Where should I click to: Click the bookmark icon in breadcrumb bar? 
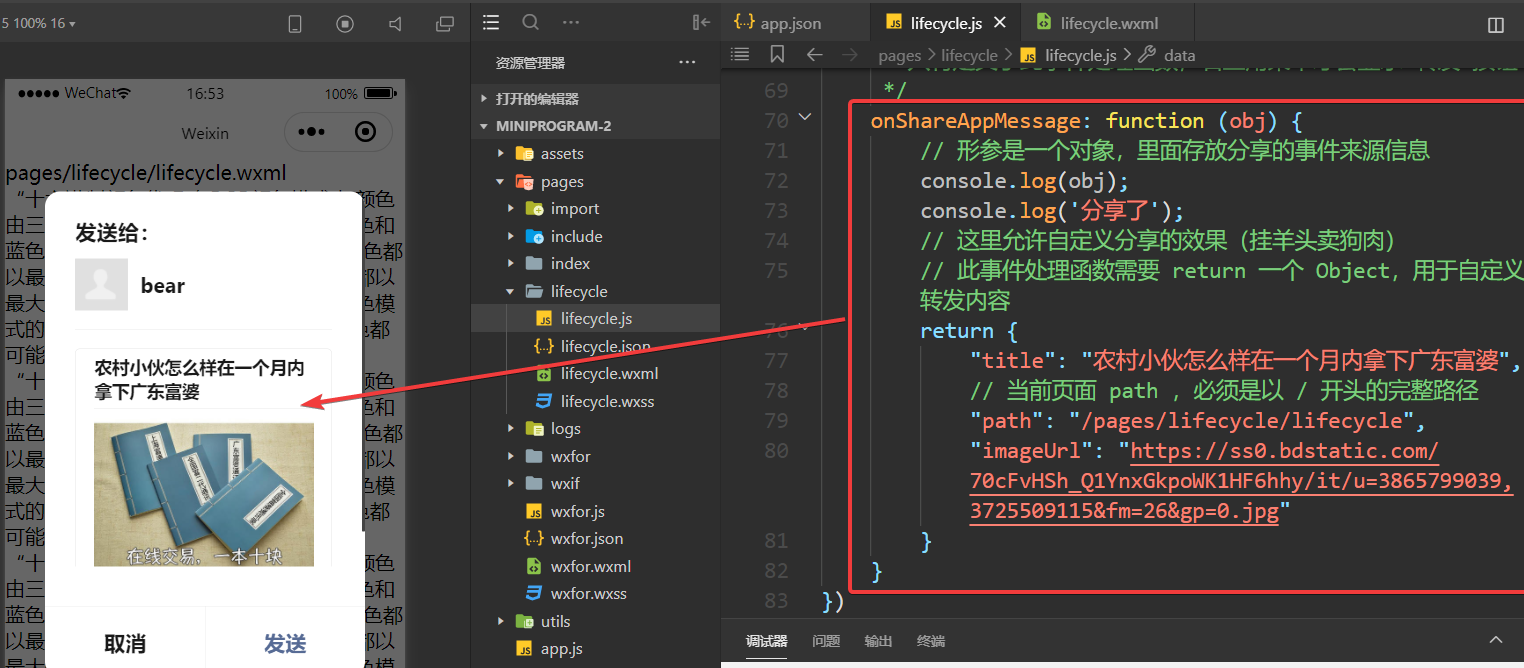[777, 54]
